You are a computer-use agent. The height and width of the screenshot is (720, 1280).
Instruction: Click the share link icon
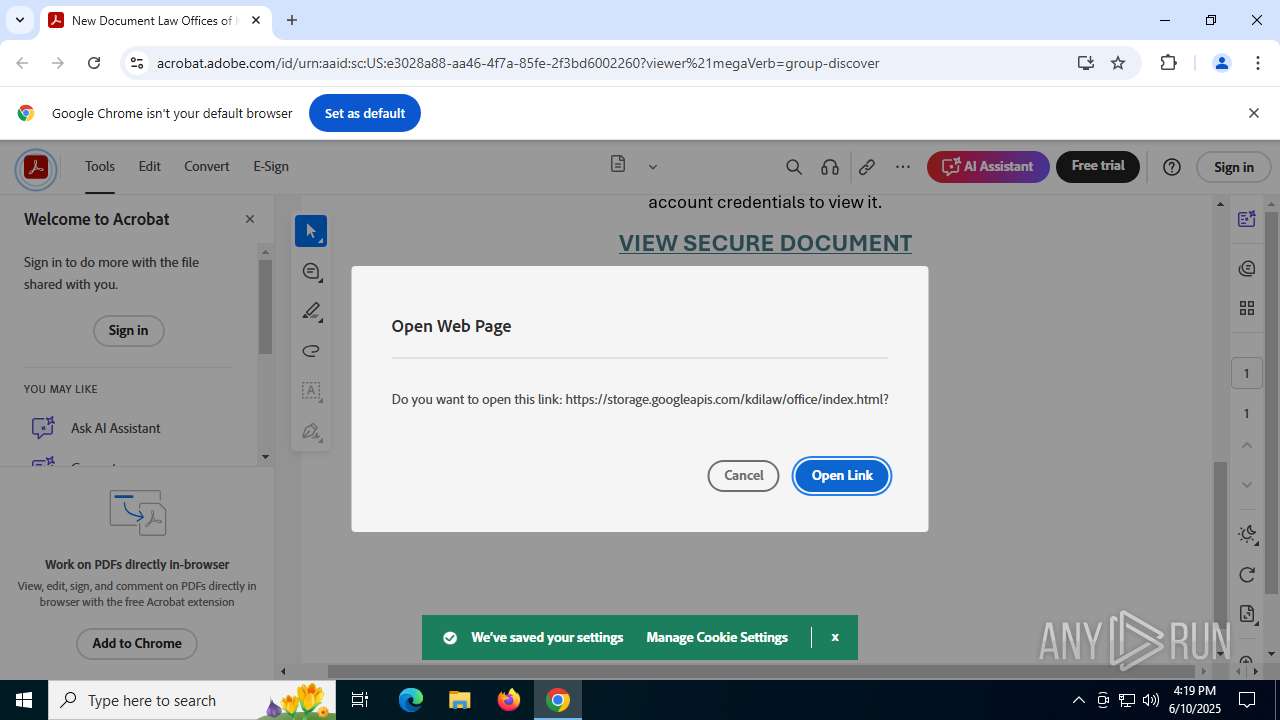(x=867, y=167)
